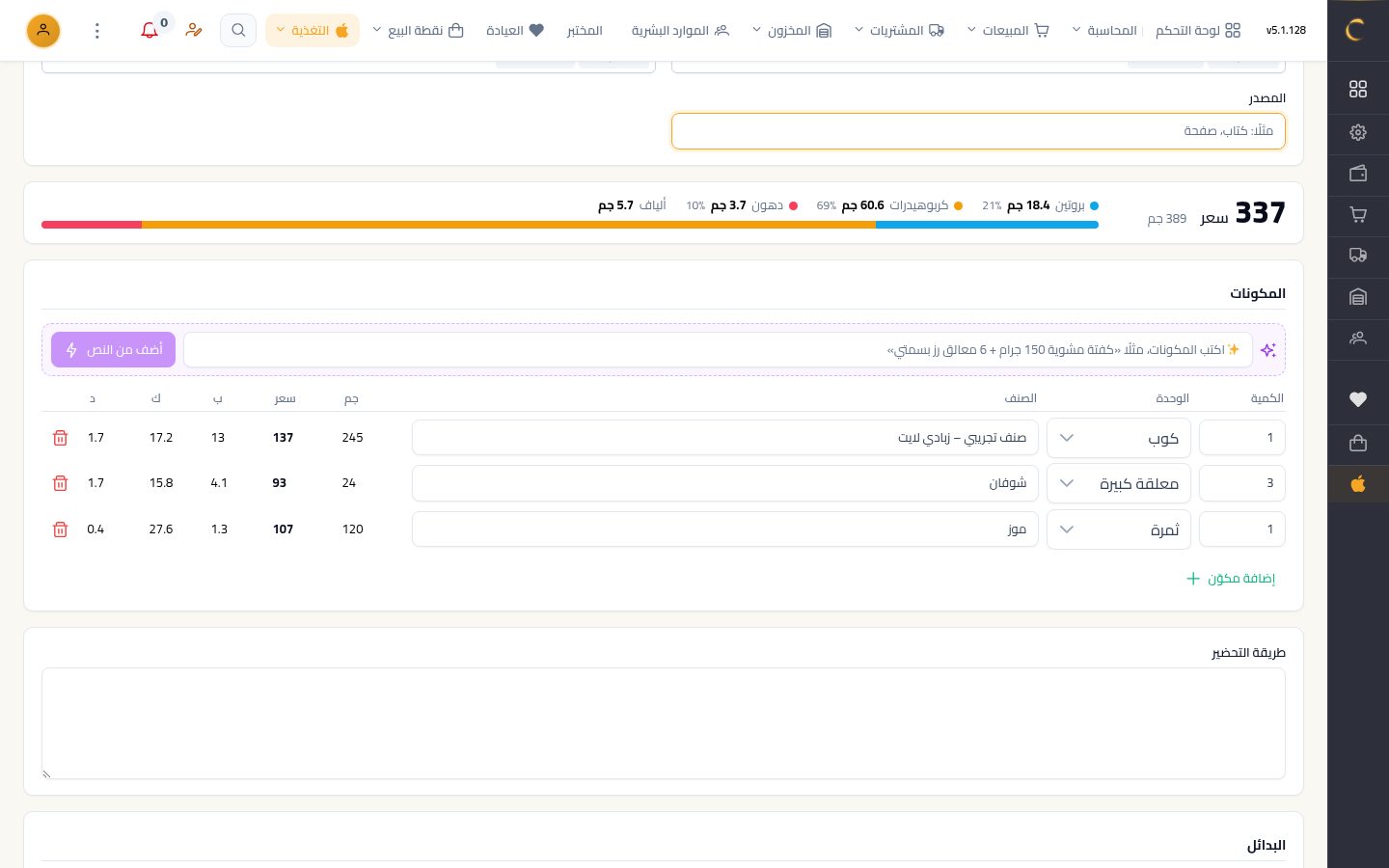This screenshot has width=1389, height=868.
Task: Open the user profile avatar
Action: tap(43, 31)
